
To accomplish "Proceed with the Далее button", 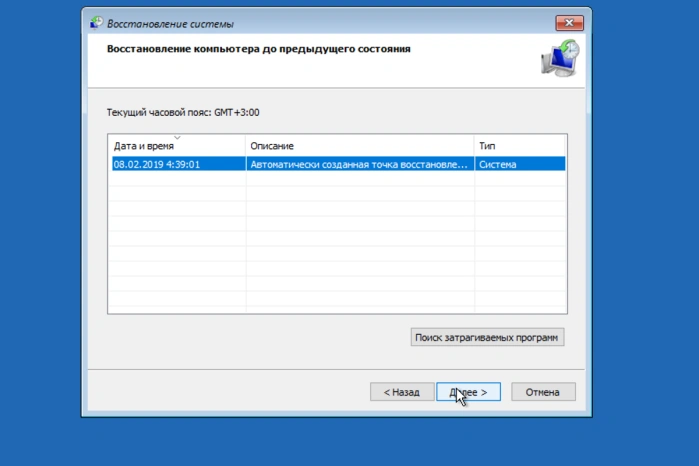I will point(469,392).
